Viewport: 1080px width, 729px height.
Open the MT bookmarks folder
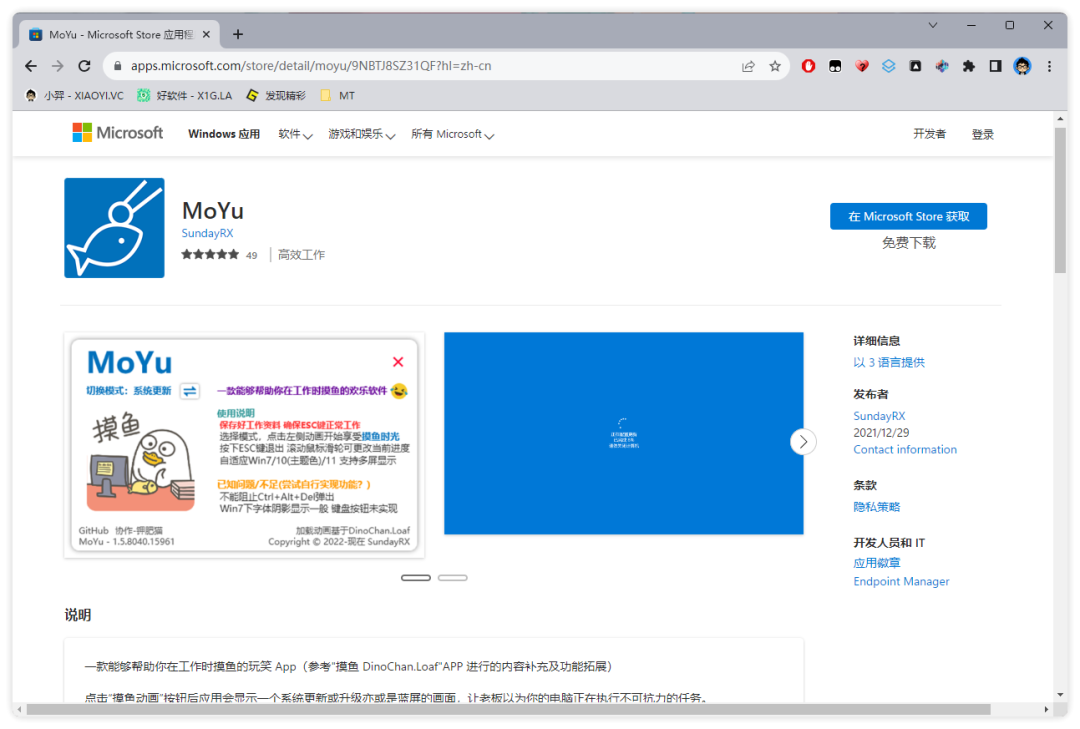338,96
